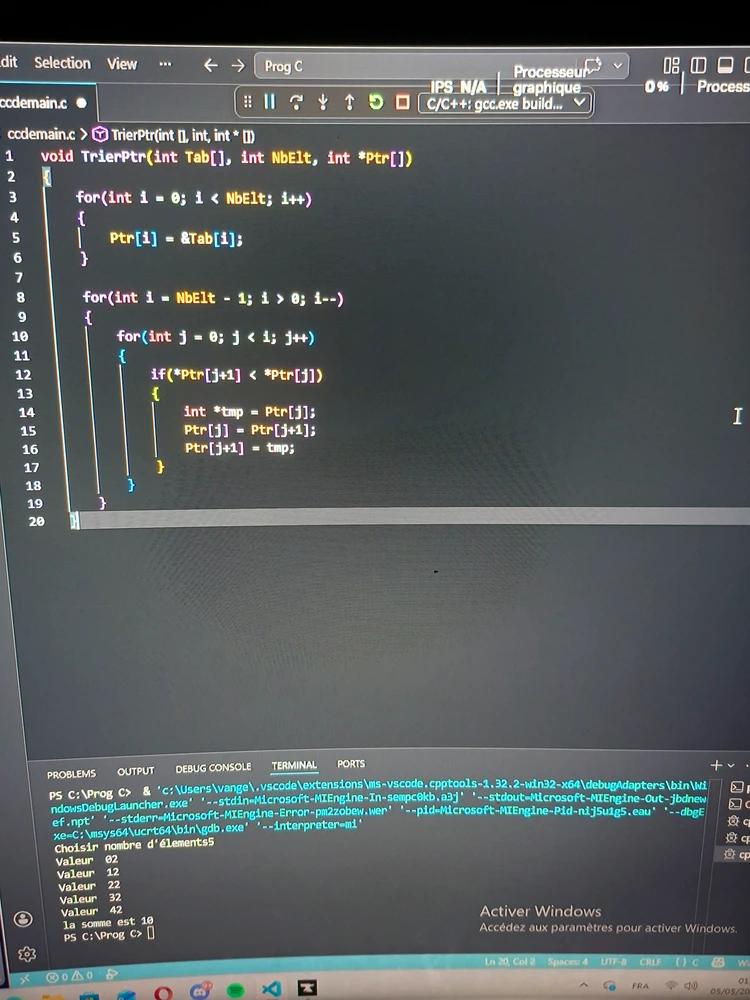Expand the chevron next to the chat icon
The image size is (750, 1000).
click(x=617, y=65)
